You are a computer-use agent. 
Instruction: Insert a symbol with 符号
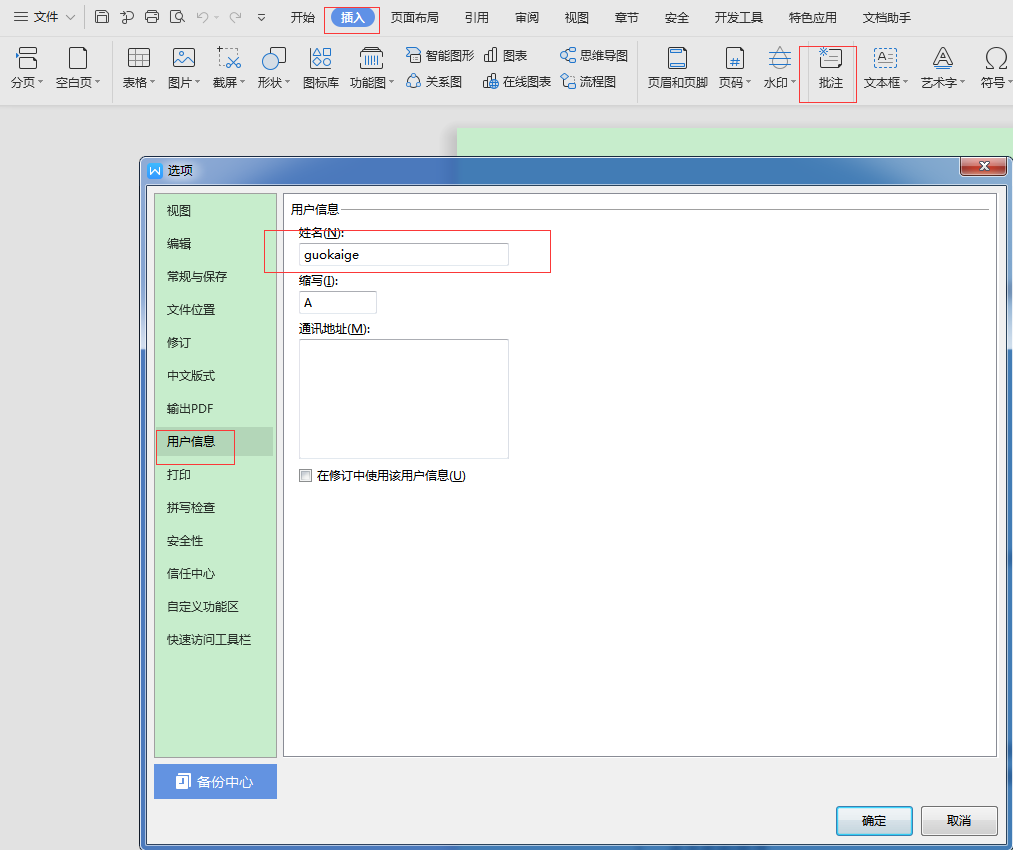pos(996,68)
